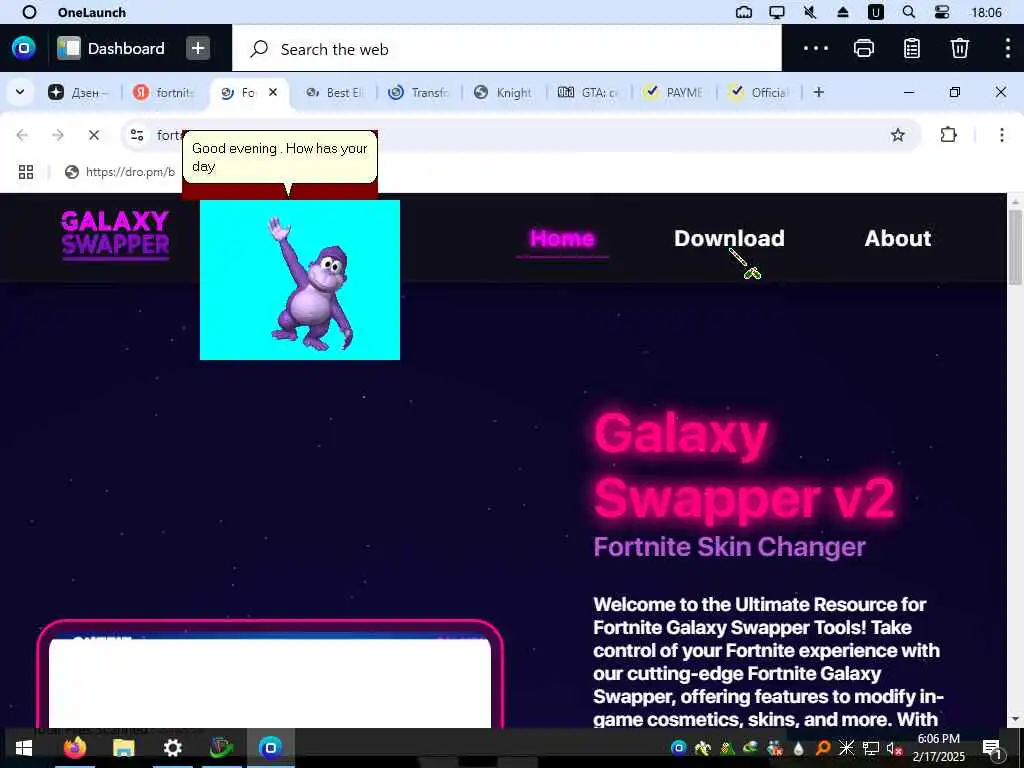This screenshot has width=1024, height=768.
Task: Click the banana tray icon
Action: tap(703, 748)
